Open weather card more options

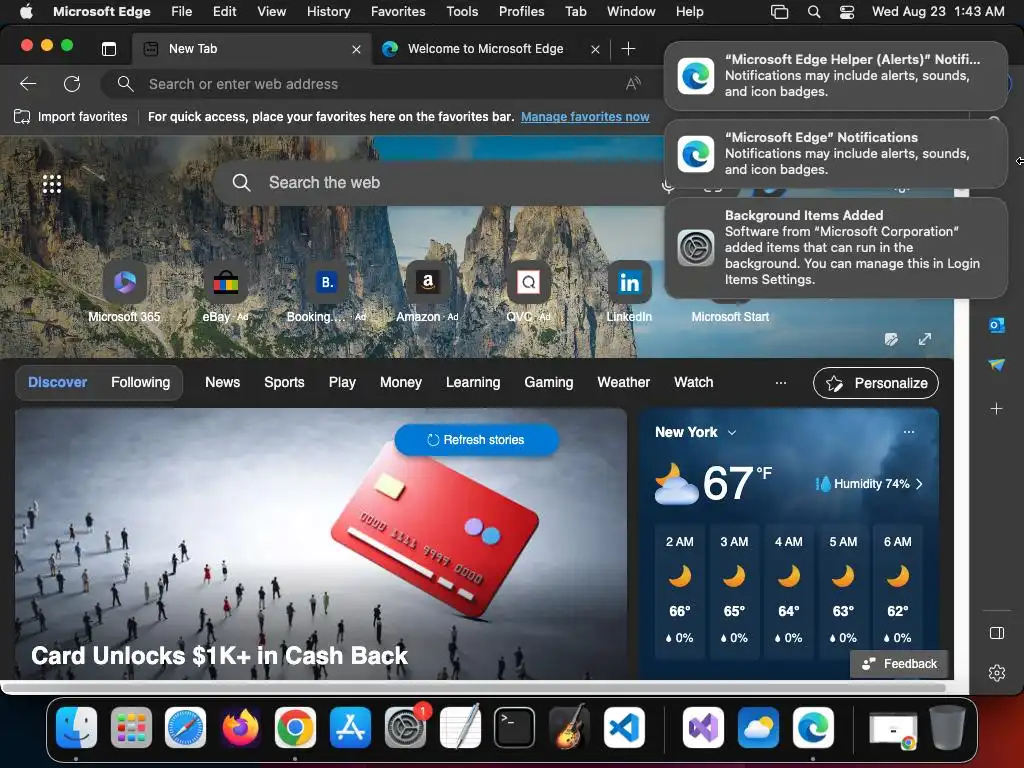tap(908, 432)
